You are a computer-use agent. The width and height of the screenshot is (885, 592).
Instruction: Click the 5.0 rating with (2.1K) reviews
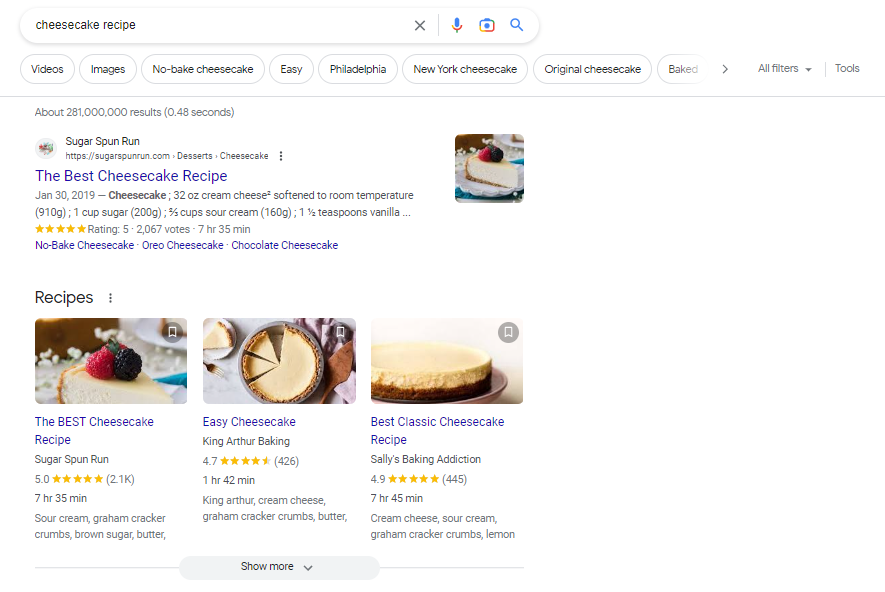point(85,479)
